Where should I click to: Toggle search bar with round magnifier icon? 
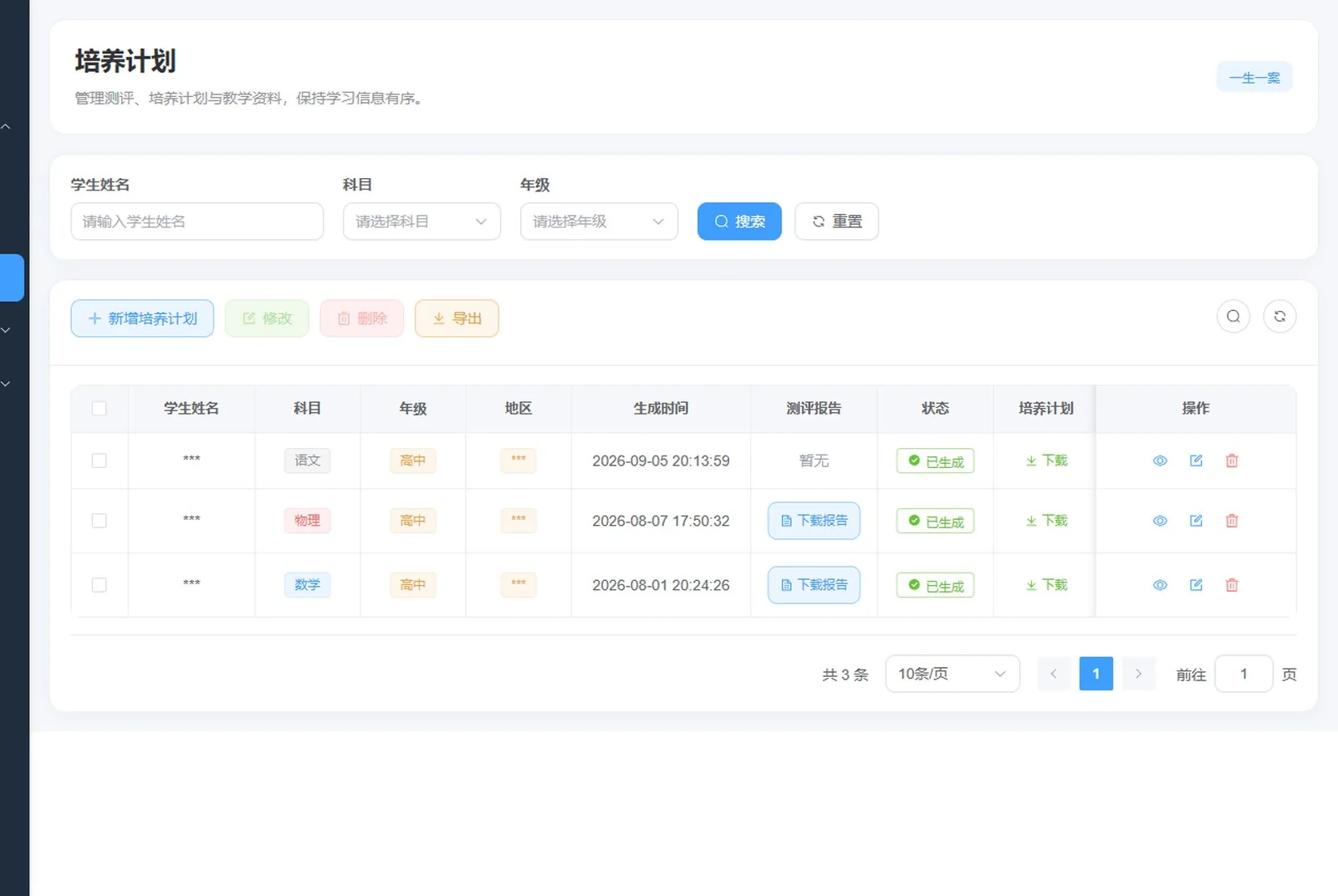point(1233,316)
